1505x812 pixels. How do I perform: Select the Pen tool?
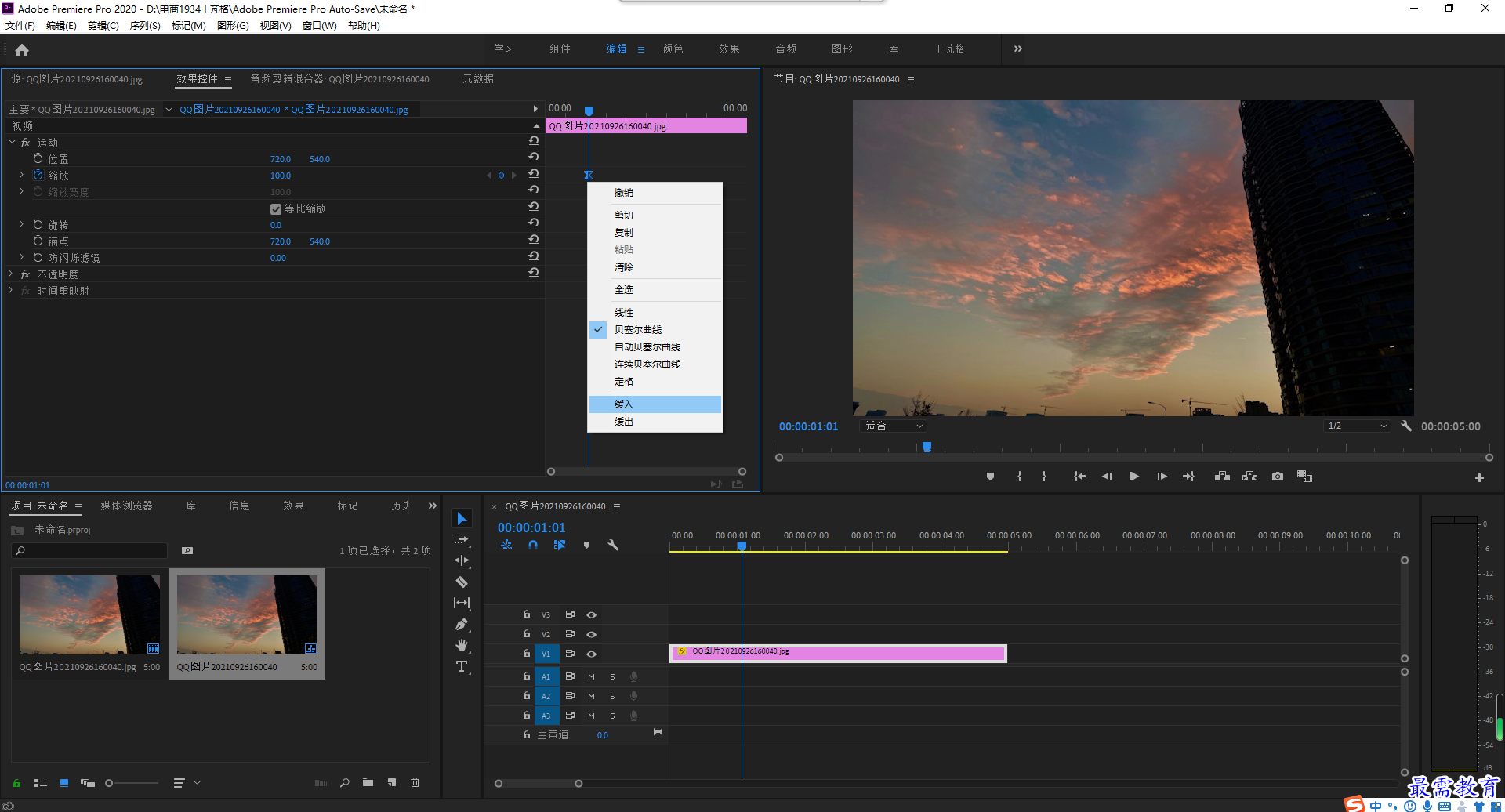pos(462,625)
